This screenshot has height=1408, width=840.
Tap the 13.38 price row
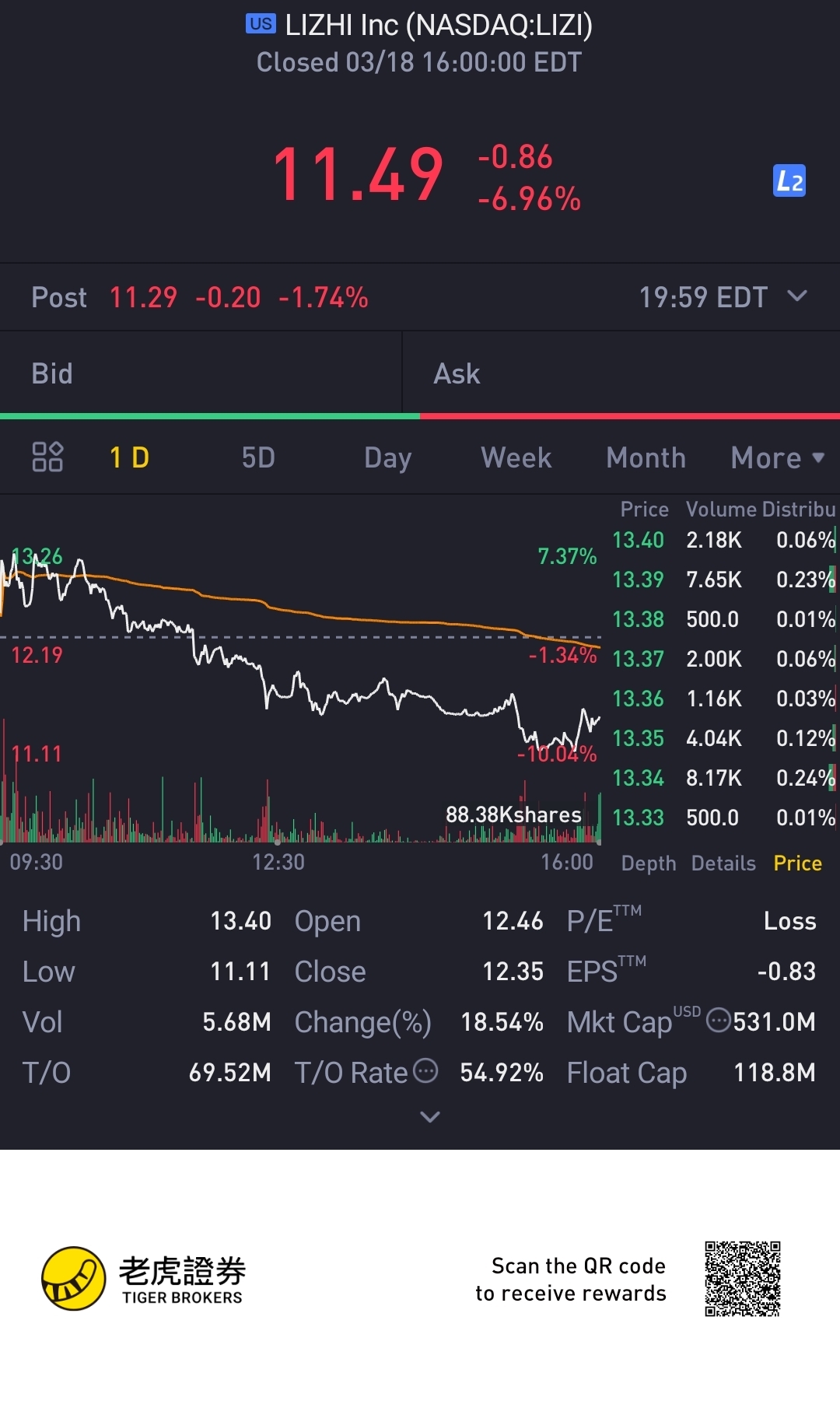point(723,619)
